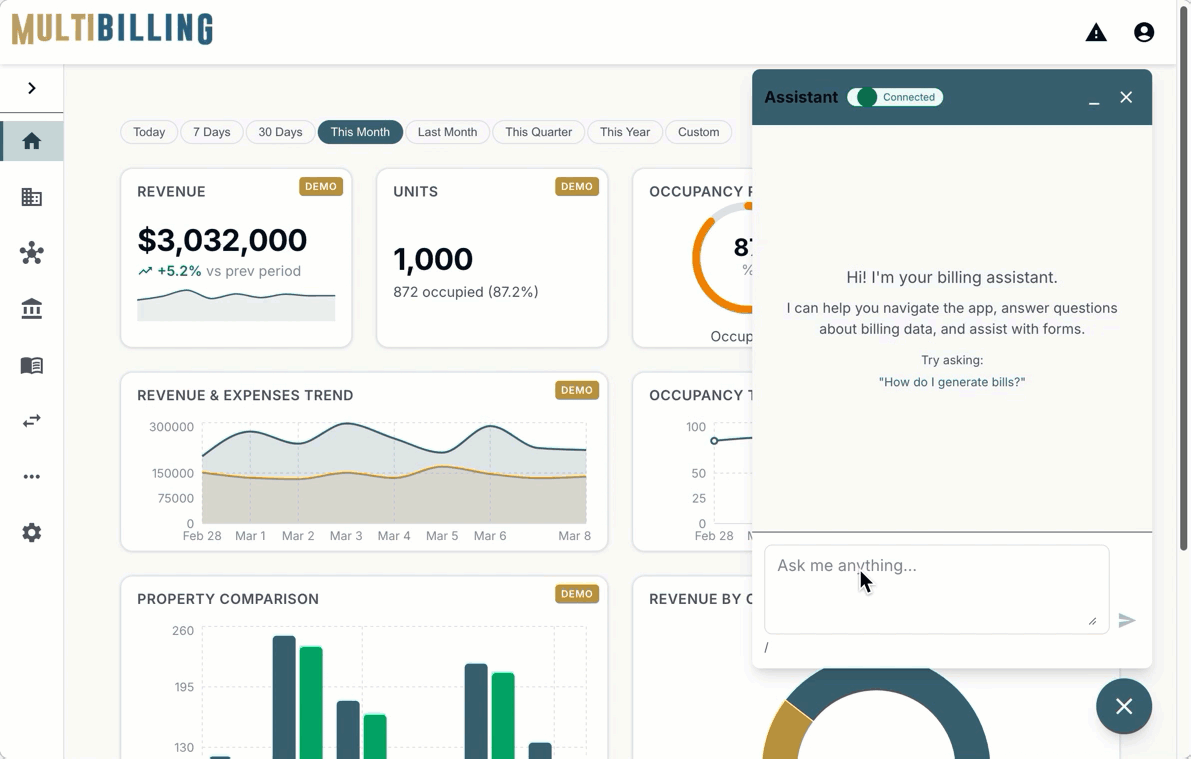The height and width of the screenshot is (759, 1191).
Task: Click the warning alert triangle icon
Action: (x=1096, y=33)
